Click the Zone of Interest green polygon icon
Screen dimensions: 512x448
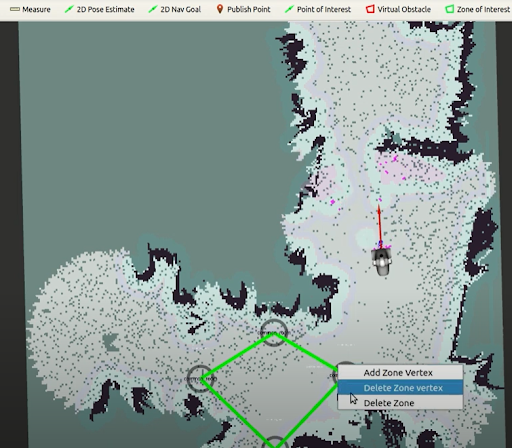click(x=449, y=9)
